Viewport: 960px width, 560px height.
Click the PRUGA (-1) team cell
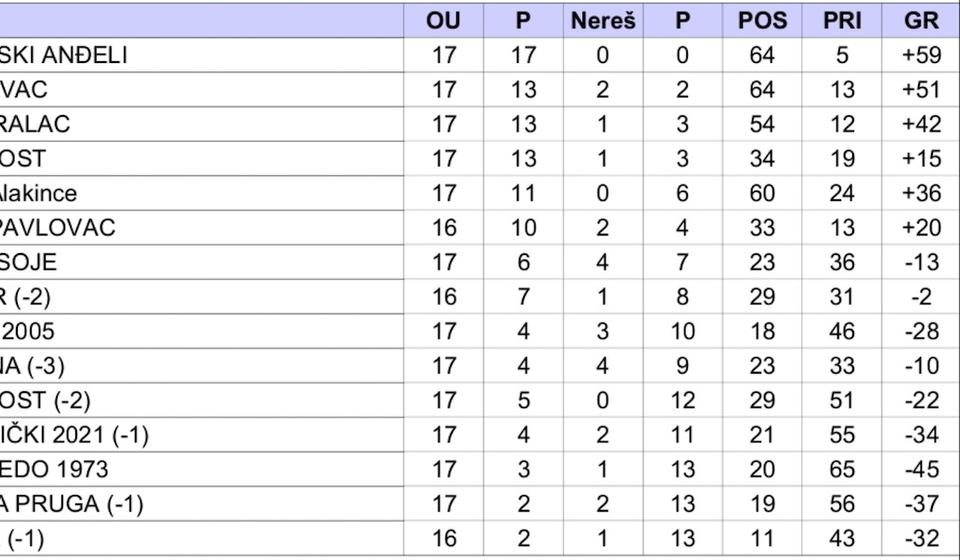[x=72, y=504]
